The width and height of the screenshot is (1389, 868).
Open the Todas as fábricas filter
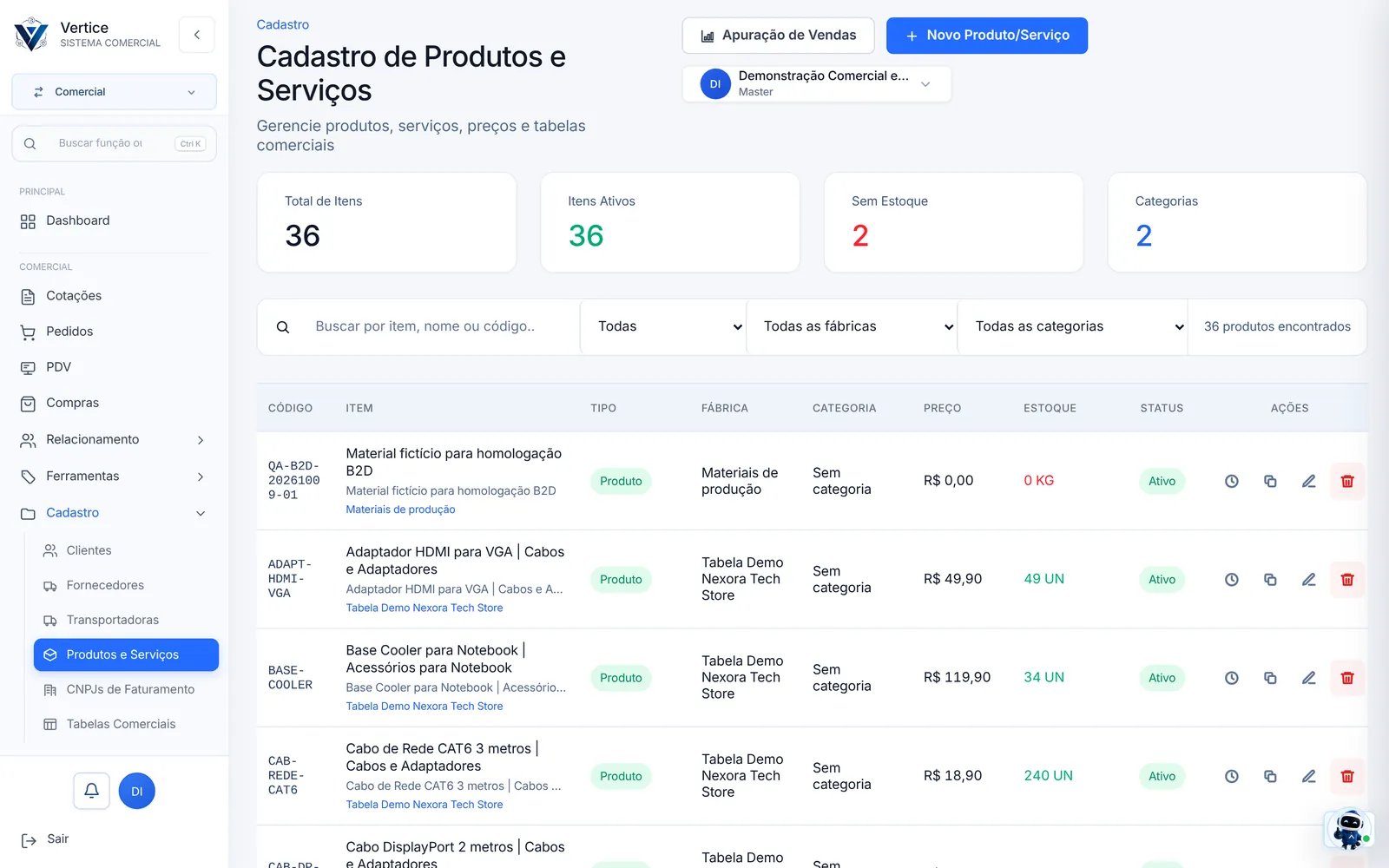point(852,326)
